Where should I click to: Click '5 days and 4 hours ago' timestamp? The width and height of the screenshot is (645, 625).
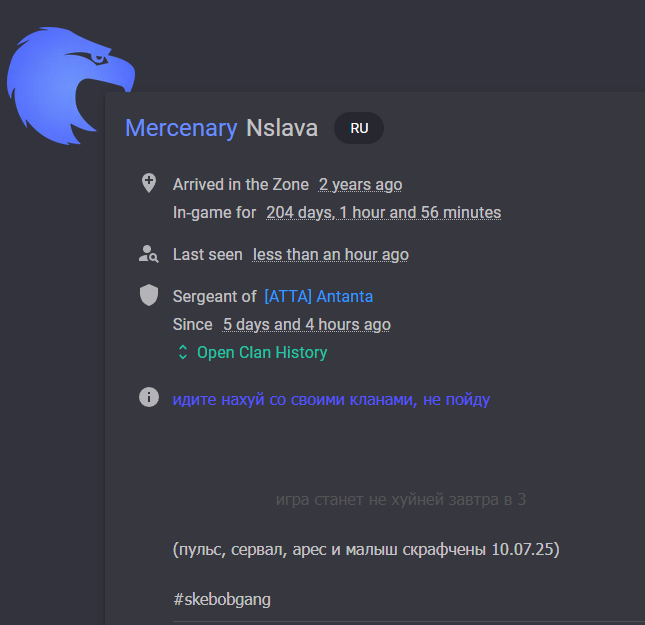306,325
